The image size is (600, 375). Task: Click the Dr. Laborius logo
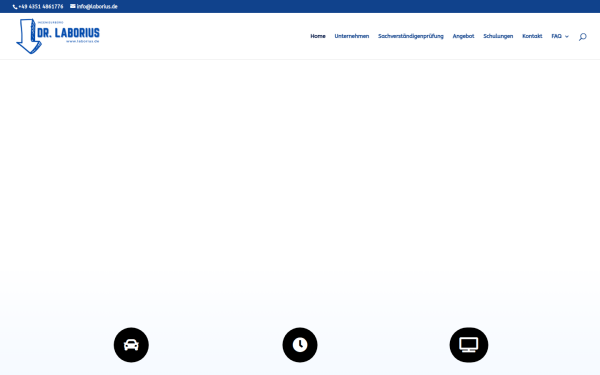tap(58, 36)
